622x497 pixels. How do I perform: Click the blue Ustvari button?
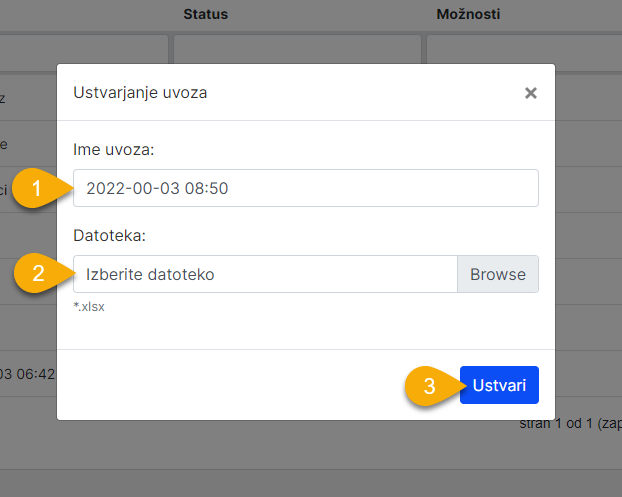(x=499, y=385)
